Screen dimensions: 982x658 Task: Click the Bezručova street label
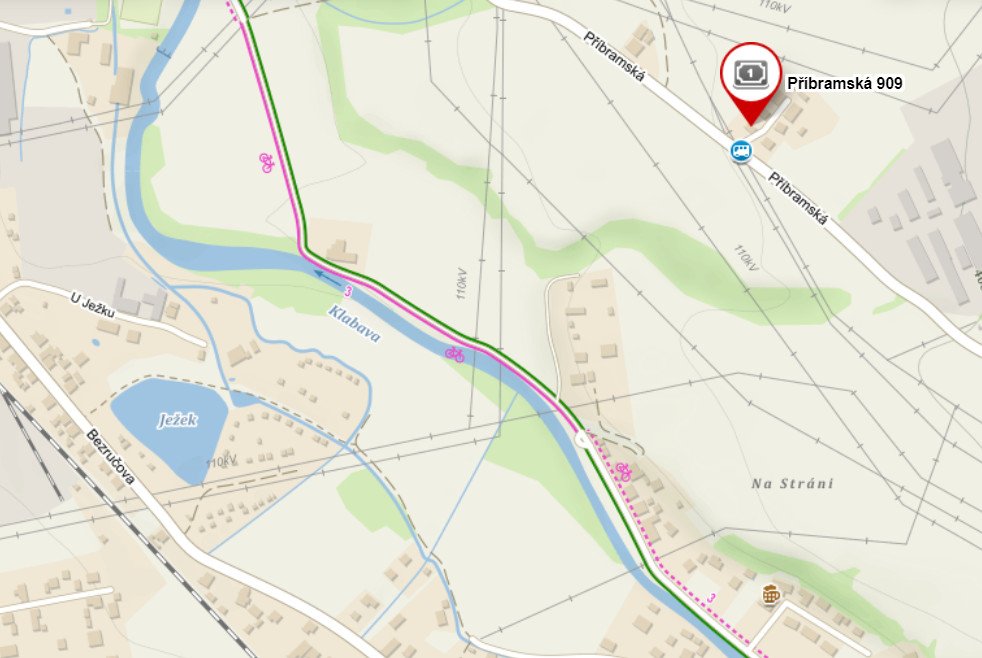point(110,457)
